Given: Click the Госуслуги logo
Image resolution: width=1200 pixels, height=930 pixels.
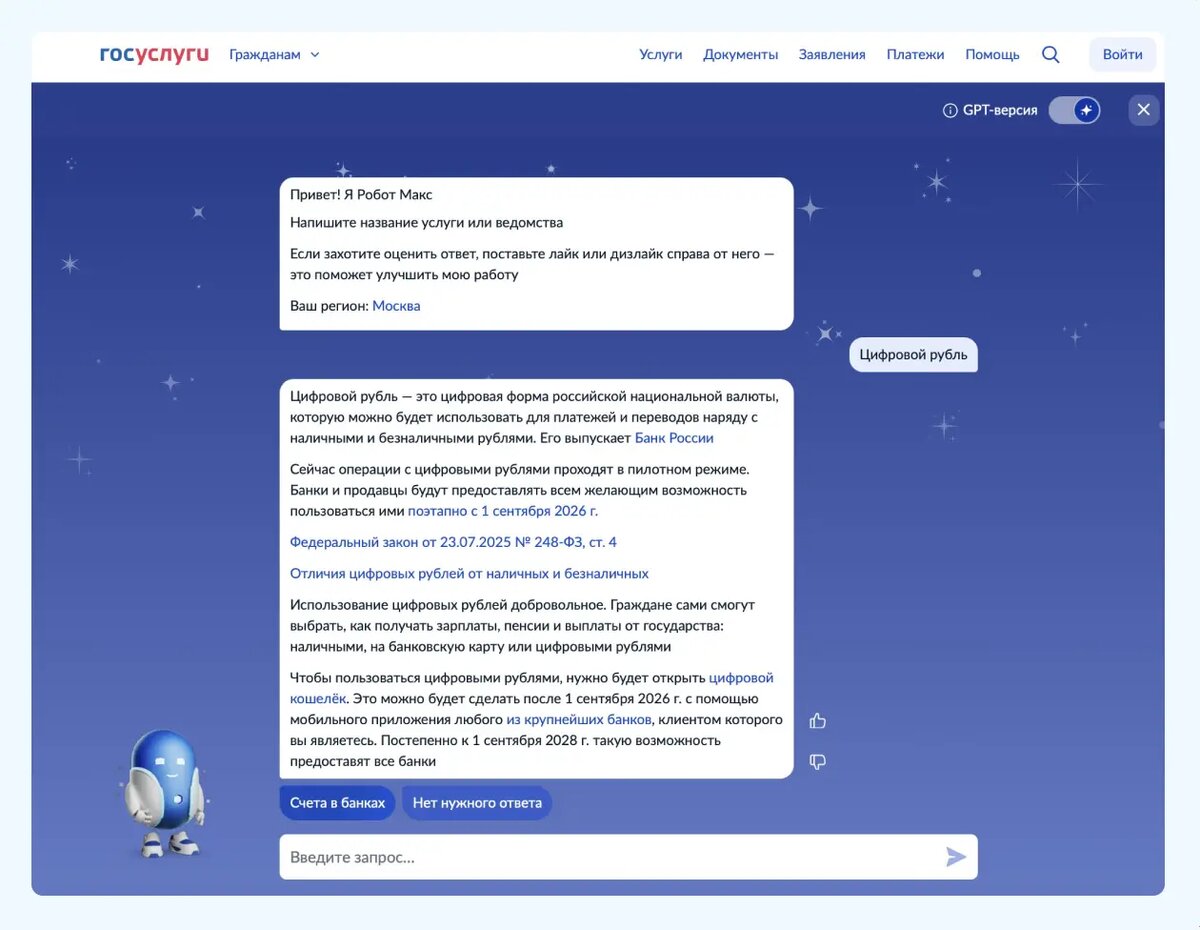Looking at the screenshot, I should pos(154,54).
